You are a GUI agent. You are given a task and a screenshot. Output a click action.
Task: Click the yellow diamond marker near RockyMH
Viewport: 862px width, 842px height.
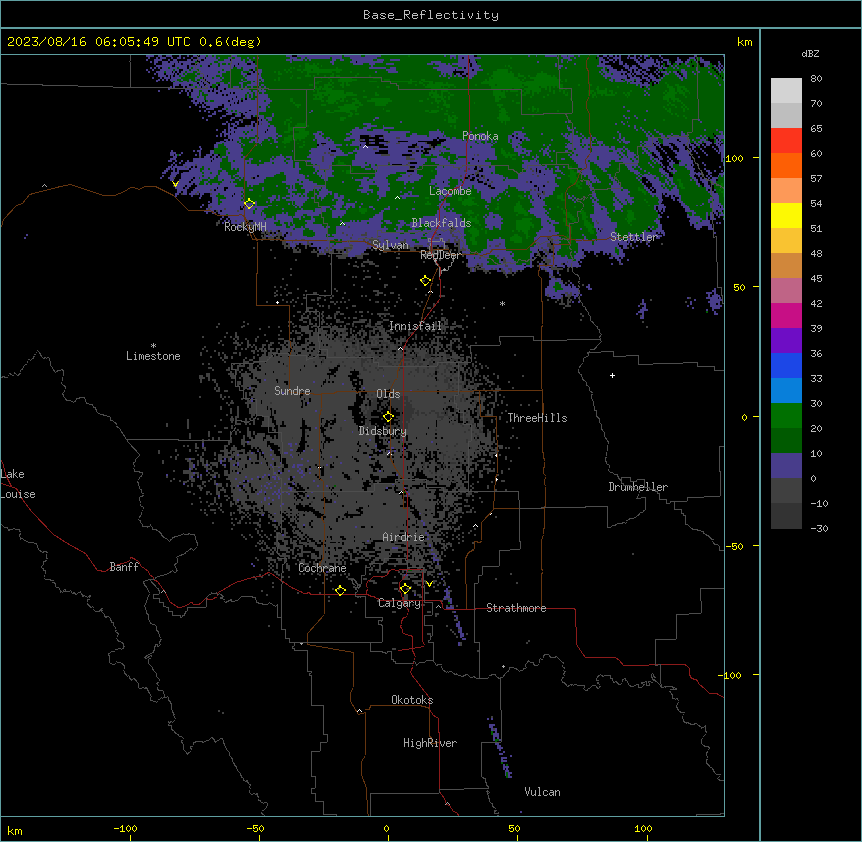[249, 204]
